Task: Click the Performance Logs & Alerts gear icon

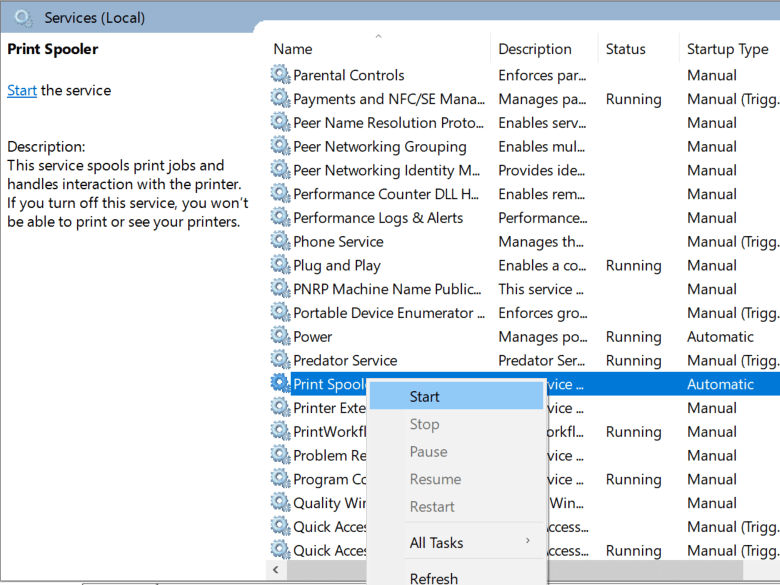Action: 280,218
